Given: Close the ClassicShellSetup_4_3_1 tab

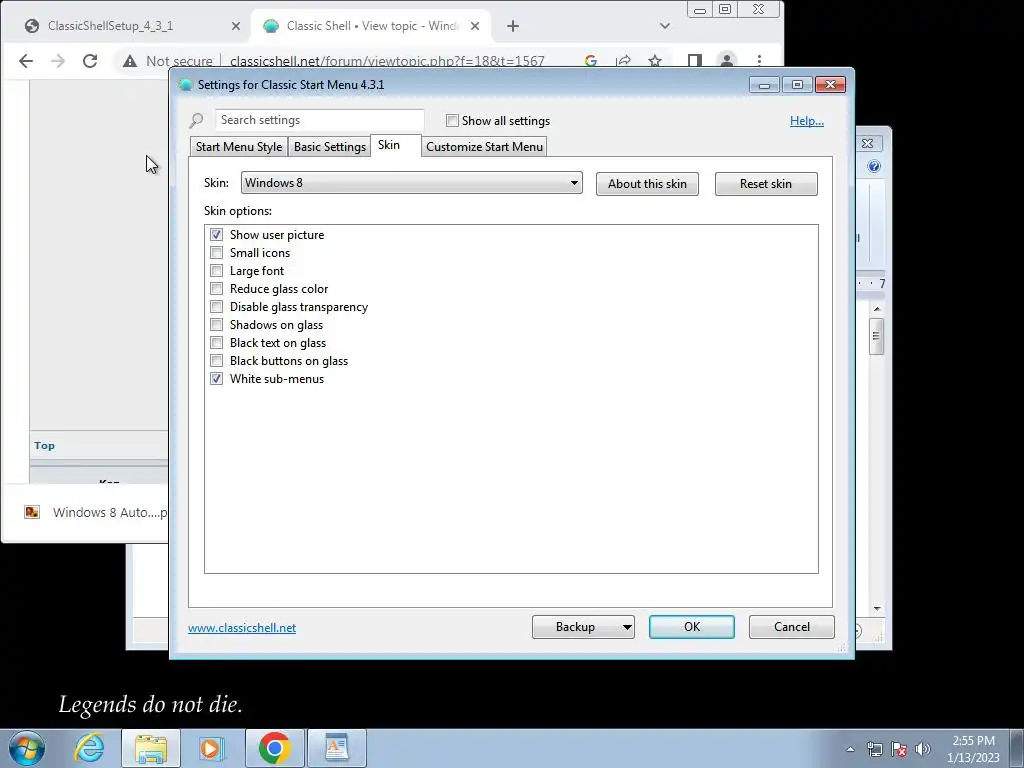Looking at the screenshot, I should 236,26.
